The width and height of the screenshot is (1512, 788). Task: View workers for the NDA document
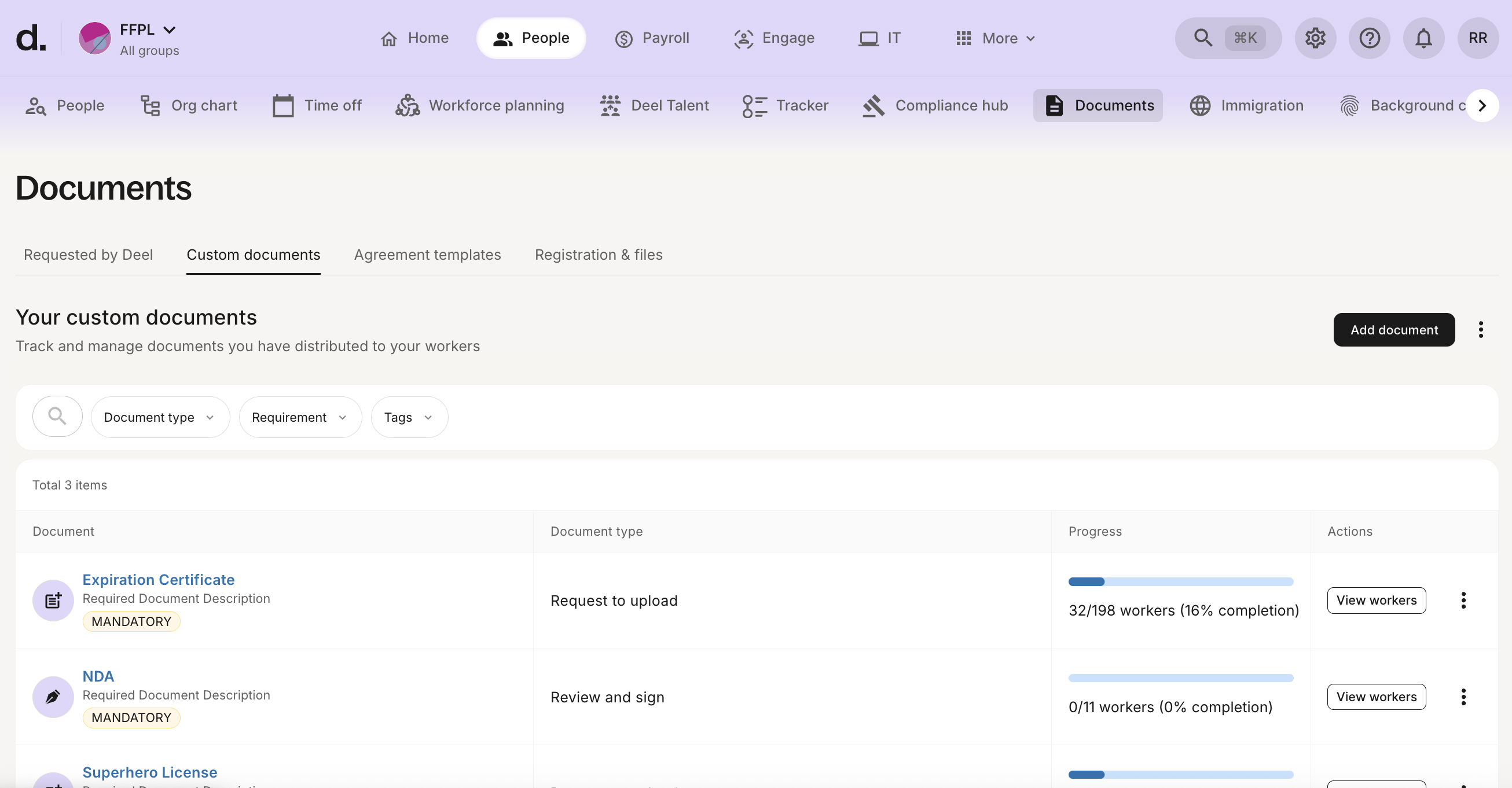[x=1376, y=697]
